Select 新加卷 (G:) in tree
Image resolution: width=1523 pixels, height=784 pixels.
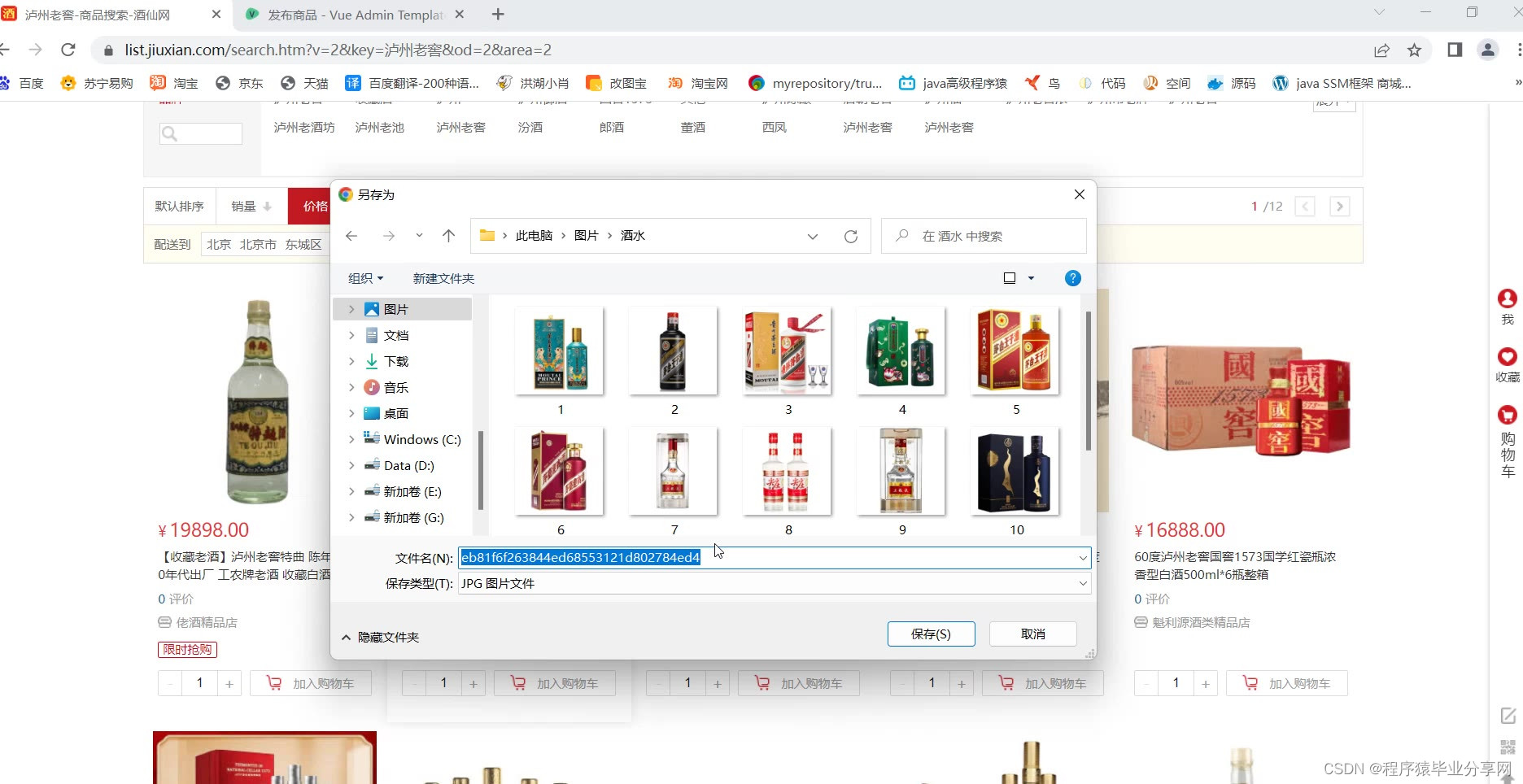coord(404,517)
